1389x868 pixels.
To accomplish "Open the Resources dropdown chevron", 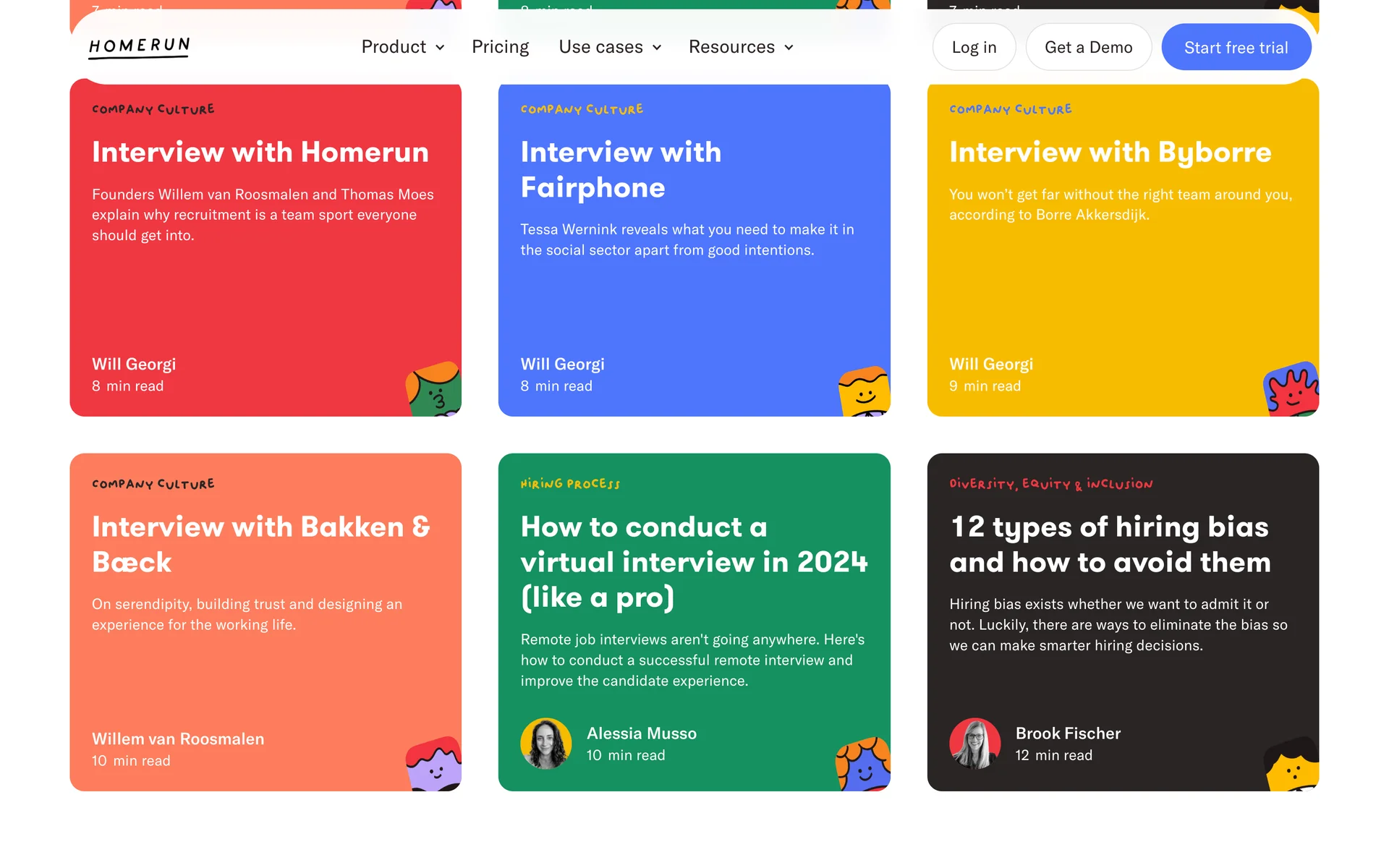I will (789, 48).
